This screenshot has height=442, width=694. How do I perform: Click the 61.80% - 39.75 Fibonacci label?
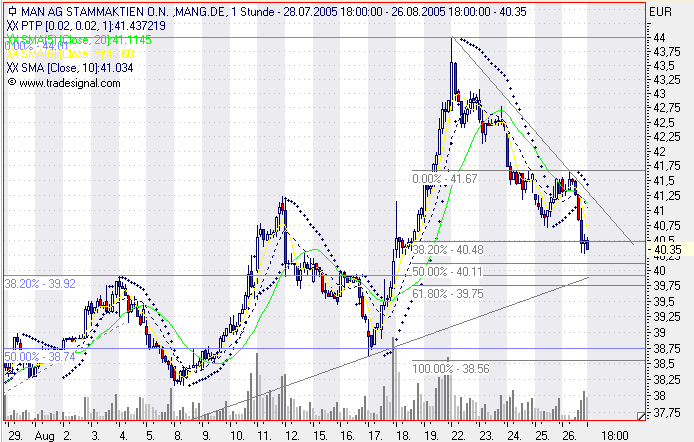pos(448,293)
